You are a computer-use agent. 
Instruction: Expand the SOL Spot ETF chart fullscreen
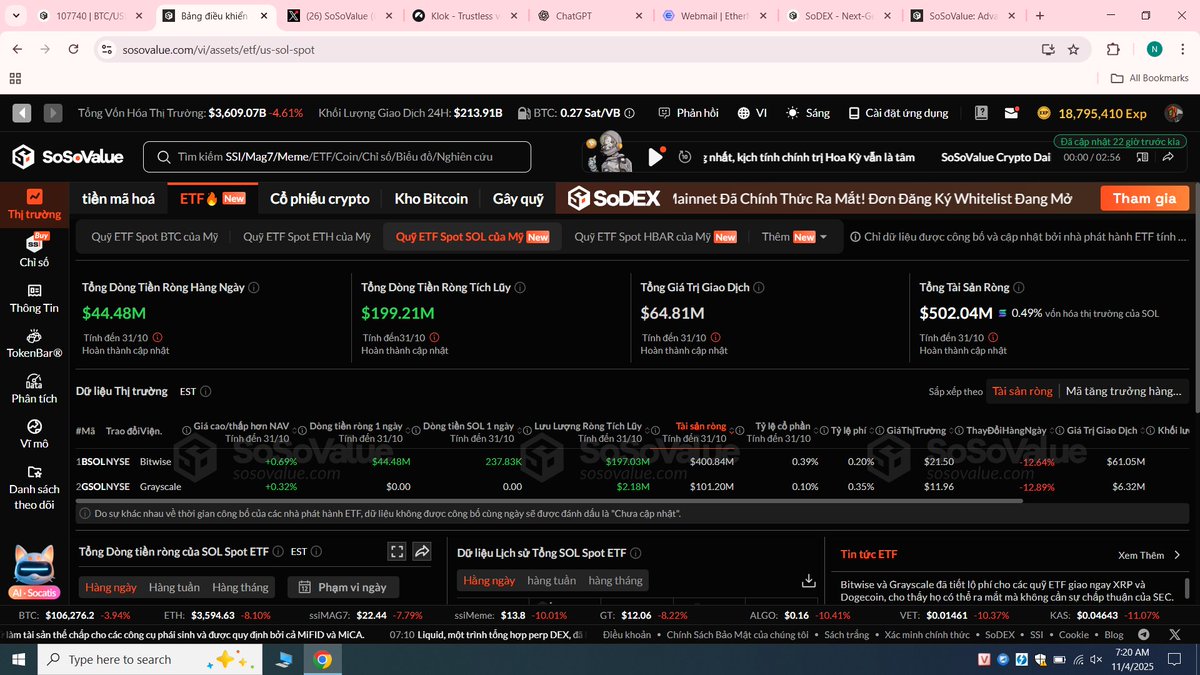click(397, 551)
